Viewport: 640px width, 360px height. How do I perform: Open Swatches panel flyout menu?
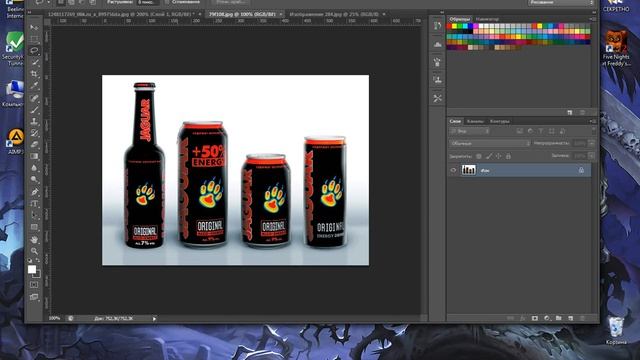593,19
